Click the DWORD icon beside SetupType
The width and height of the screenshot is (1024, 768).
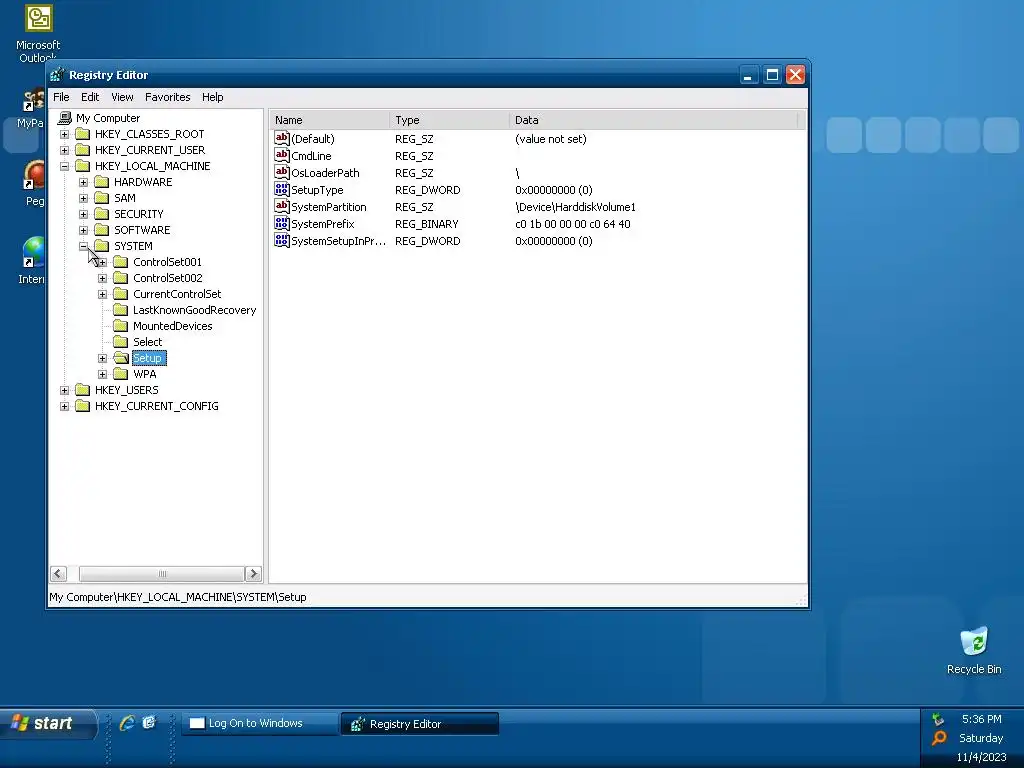[281, 189]
